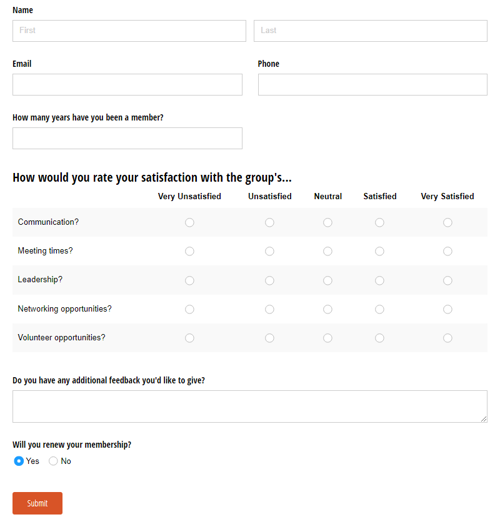
Task: Select Satisfied for Meeting times
Action: [x=379, y=251]
